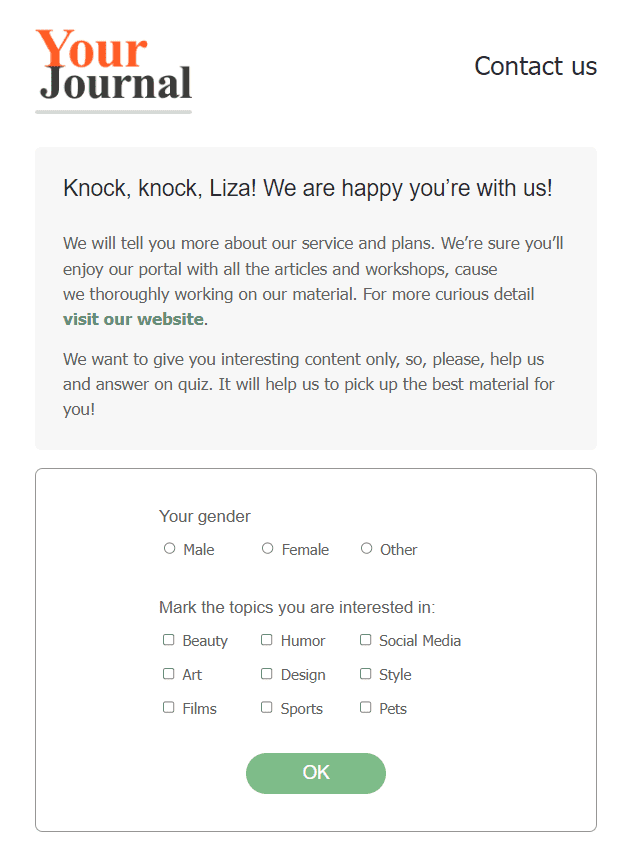Check the Pets topic box
Image resolution: width=635 pixels, height=864 pixels.
click(x=366, y=707)
